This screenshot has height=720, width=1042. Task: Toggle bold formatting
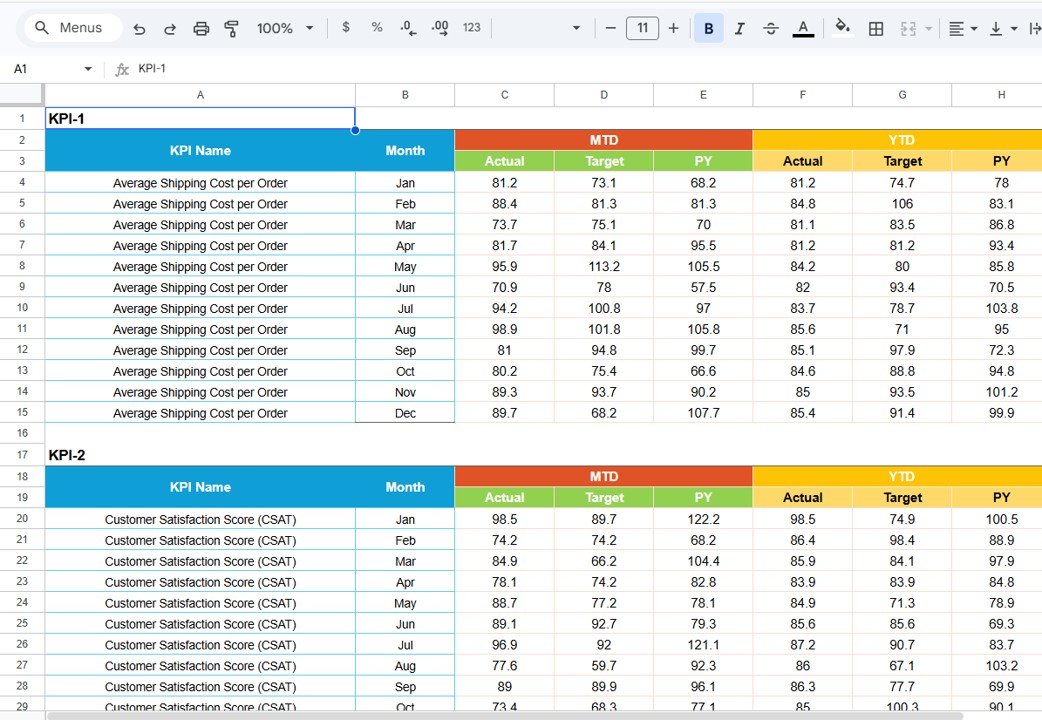(x=708, y=28)
